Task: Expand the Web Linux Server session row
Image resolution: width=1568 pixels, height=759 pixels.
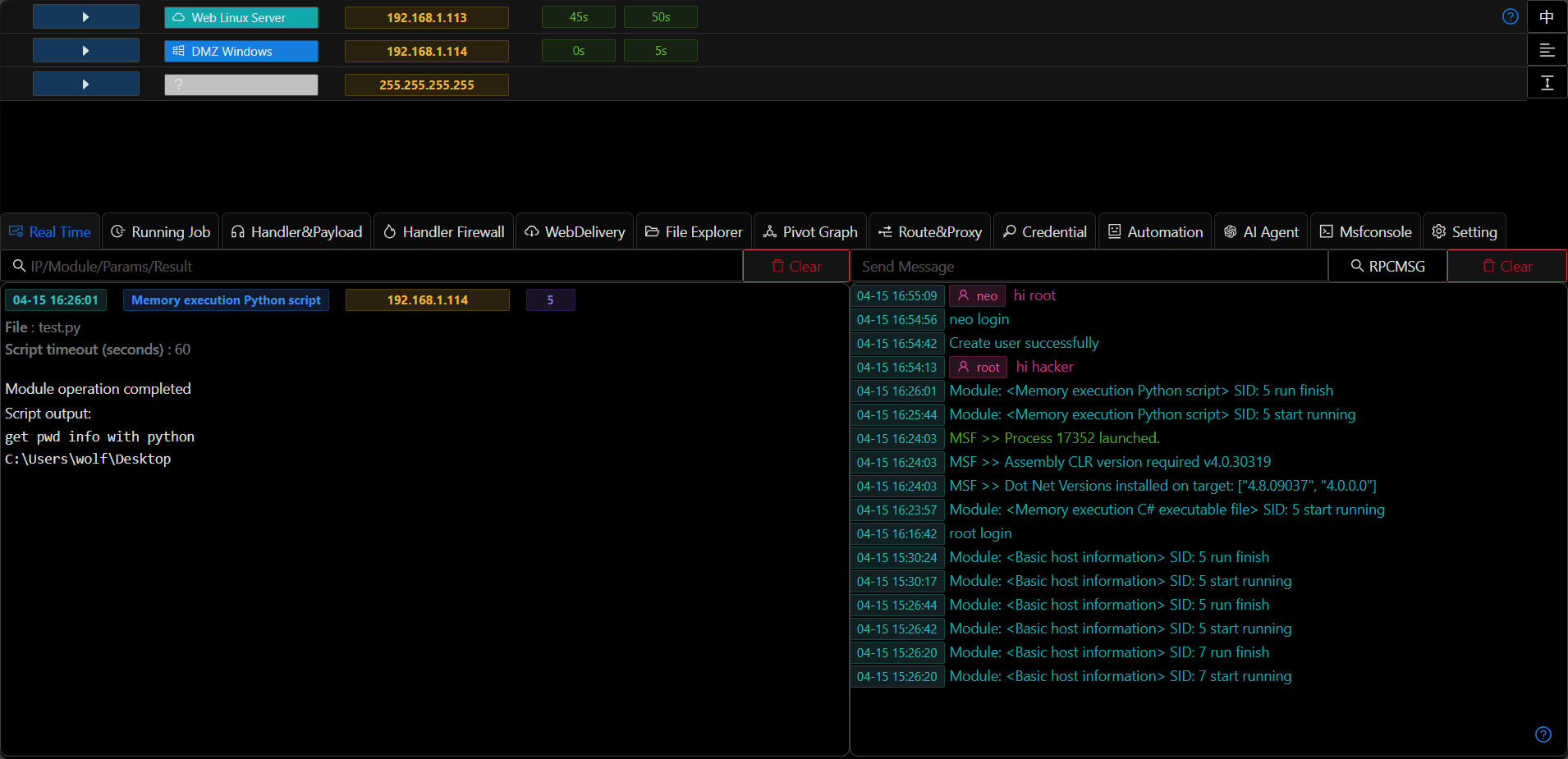Action: pyautogui.click(x=86, y=16)
